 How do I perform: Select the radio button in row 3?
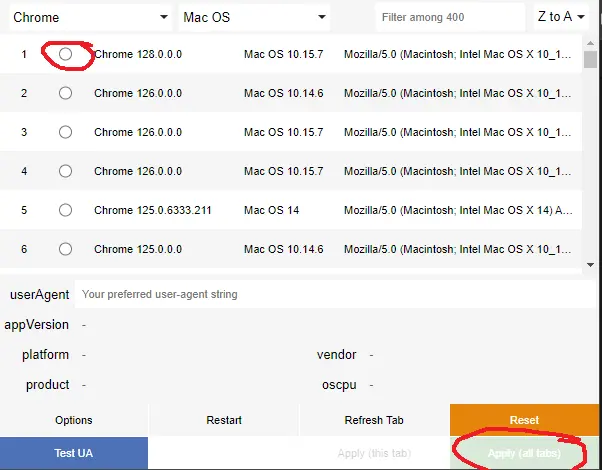tap(65, 132)
